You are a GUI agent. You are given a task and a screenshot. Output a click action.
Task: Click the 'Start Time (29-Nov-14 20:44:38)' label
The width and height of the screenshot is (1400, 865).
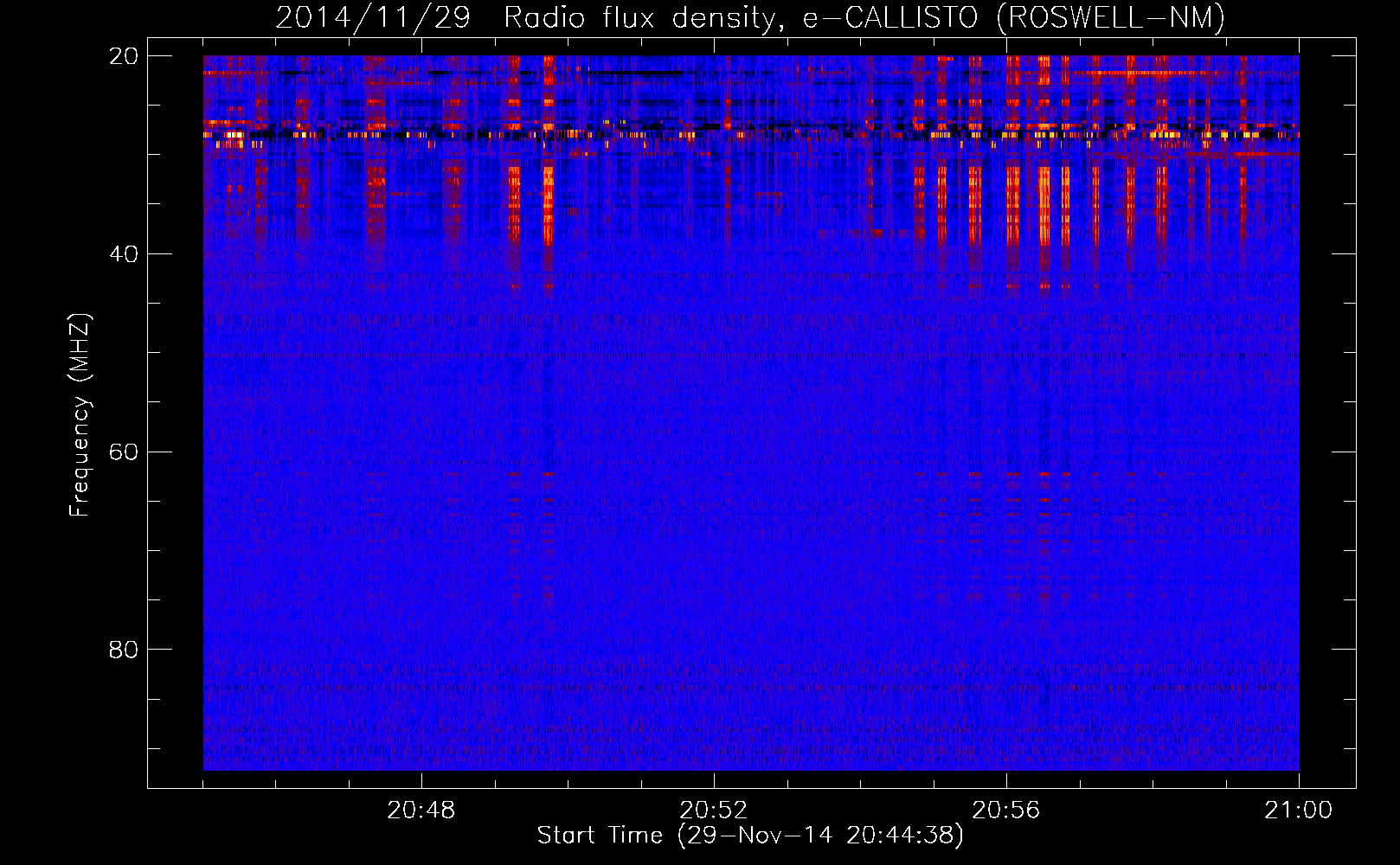click(x=750, y=836)
